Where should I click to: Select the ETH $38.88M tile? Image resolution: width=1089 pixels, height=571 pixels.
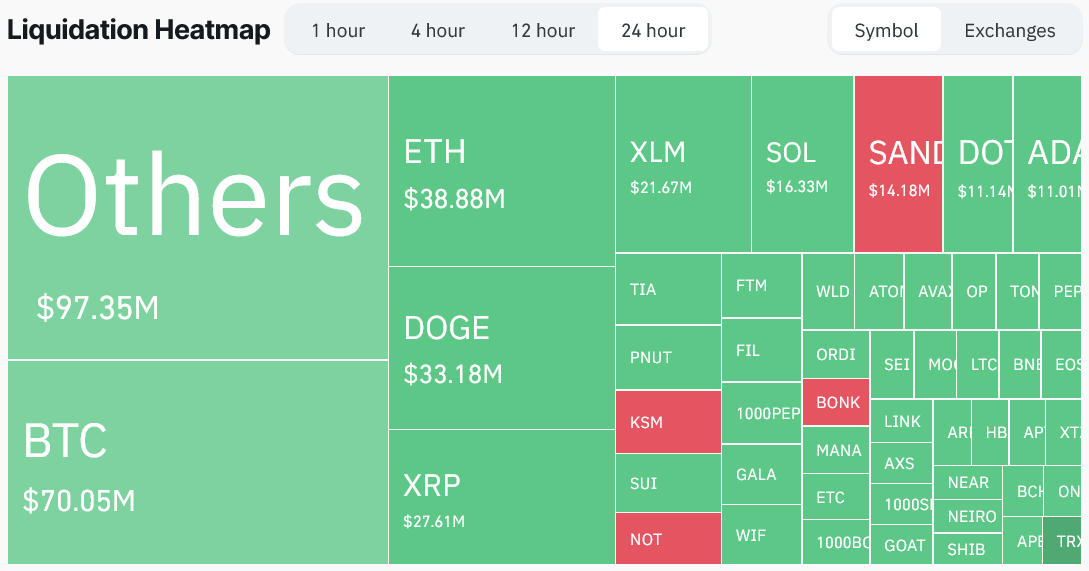pos(501,171)
